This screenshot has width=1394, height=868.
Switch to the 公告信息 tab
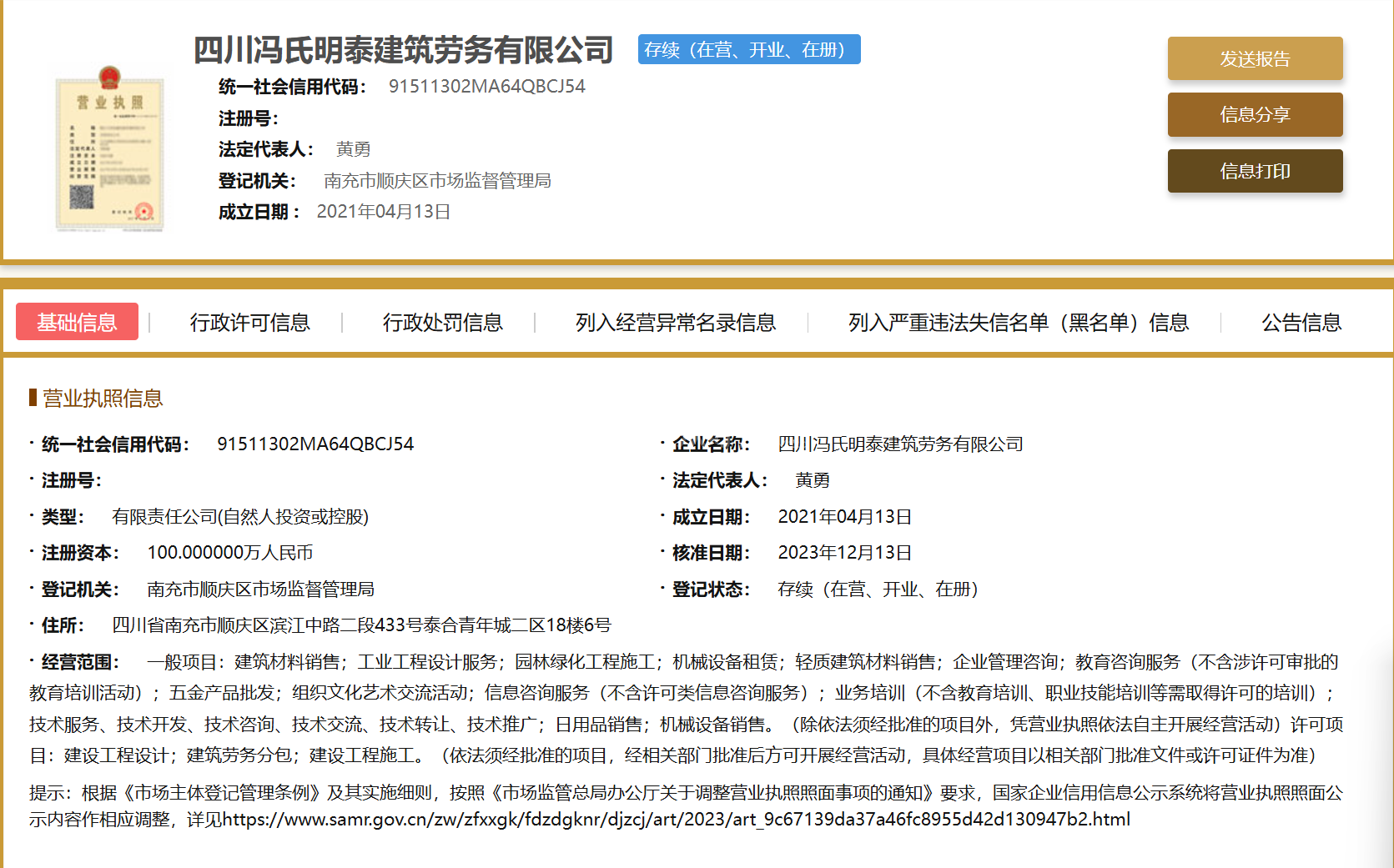pos(1301,323)
